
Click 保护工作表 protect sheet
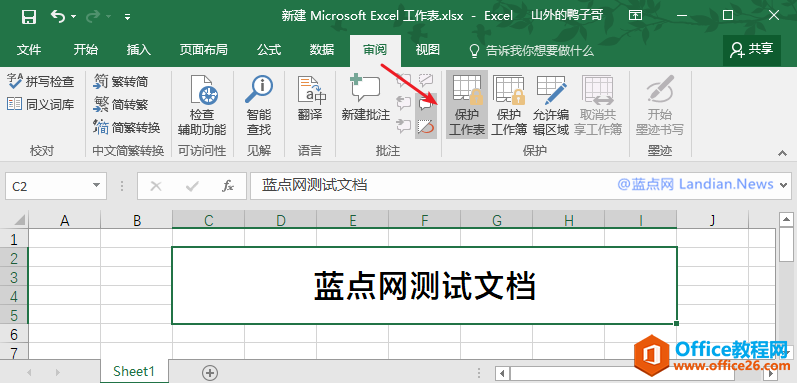click(x=467, y=105)
